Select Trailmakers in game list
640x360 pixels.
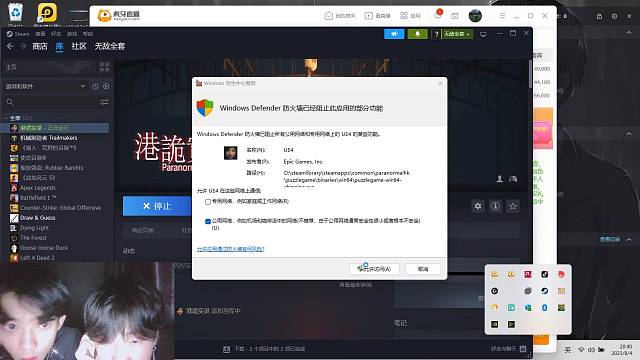coord(55,138)
